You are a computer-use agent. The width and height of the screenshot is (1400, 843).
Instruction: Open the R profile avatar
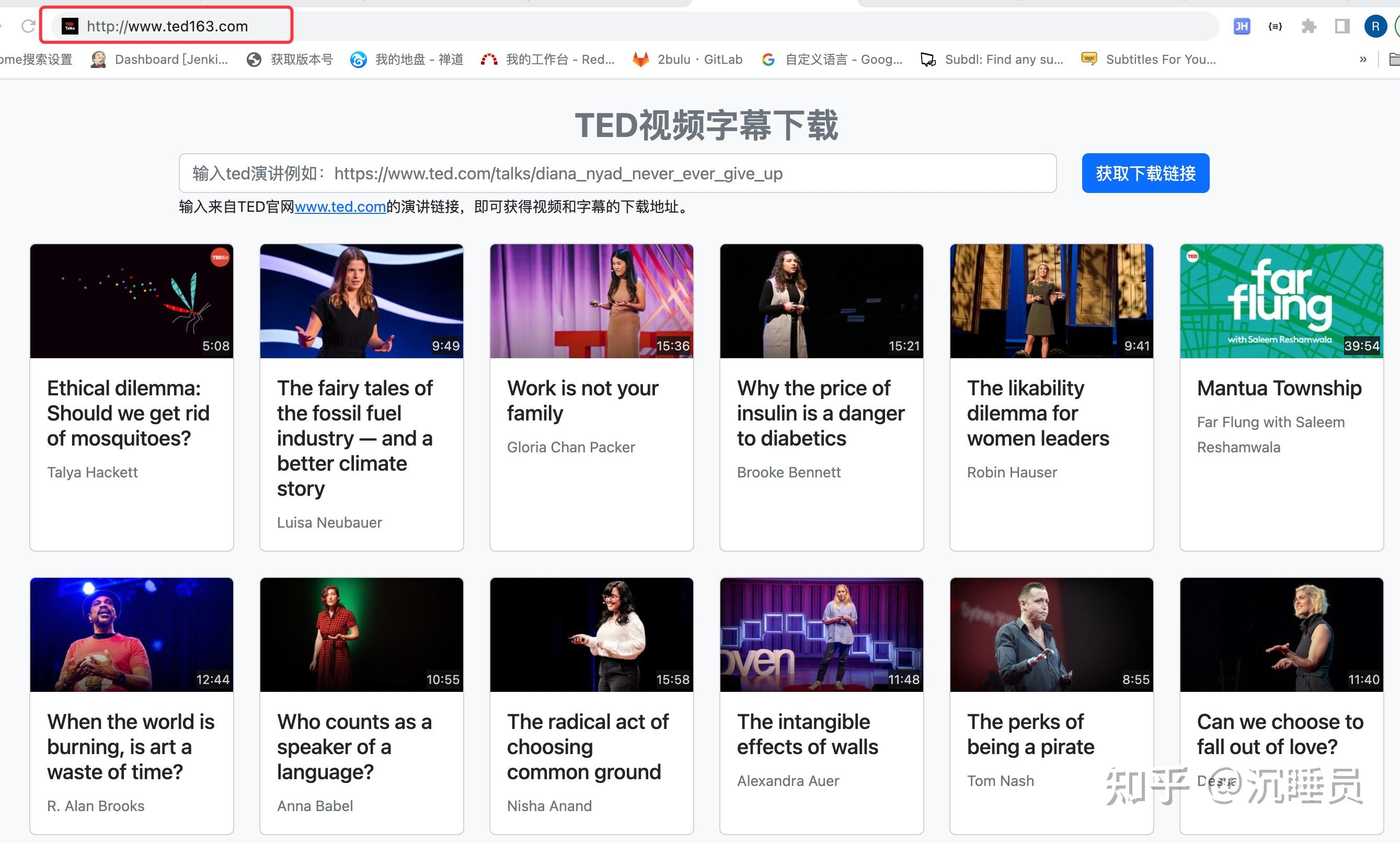pos(1375,26)
